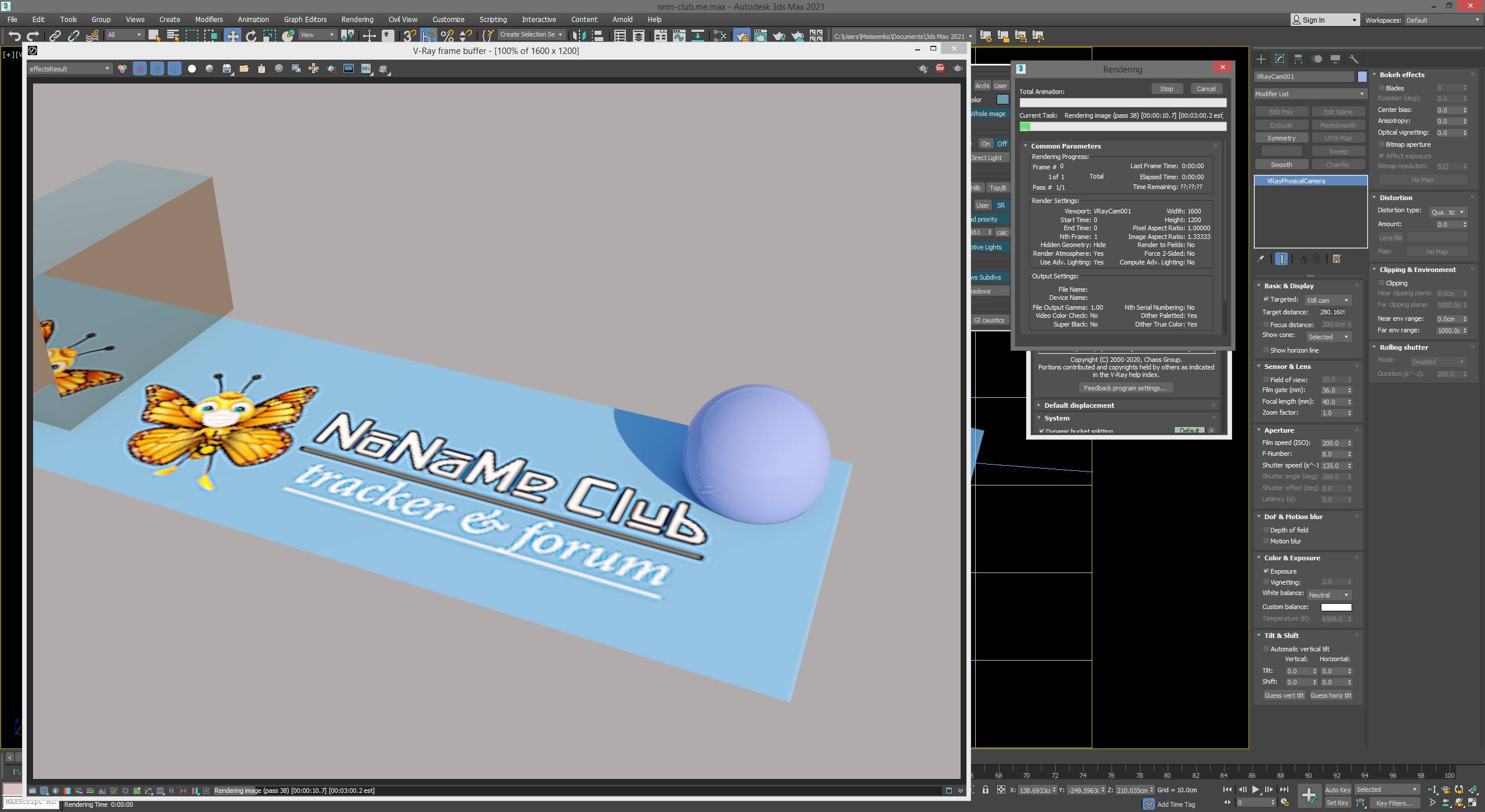
Task: Open the Modifiers menu
Action: (x=209, y=19)
